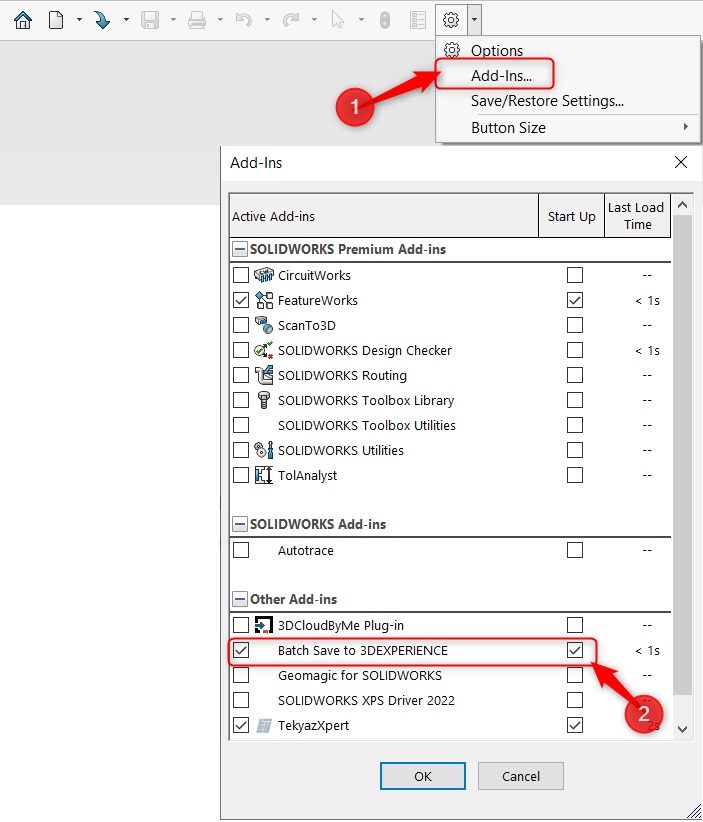Collapse SOLIDWORKS Premium Add-ins group
Viewport: 703px width, 822px height.
[240, 249]
